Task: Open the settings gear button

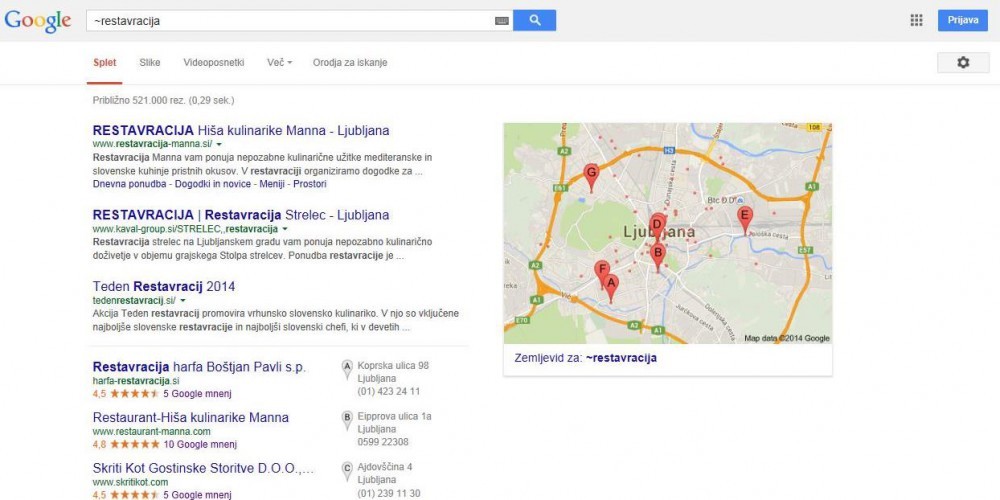Action: pyautogui.click(x=963, y=62)
